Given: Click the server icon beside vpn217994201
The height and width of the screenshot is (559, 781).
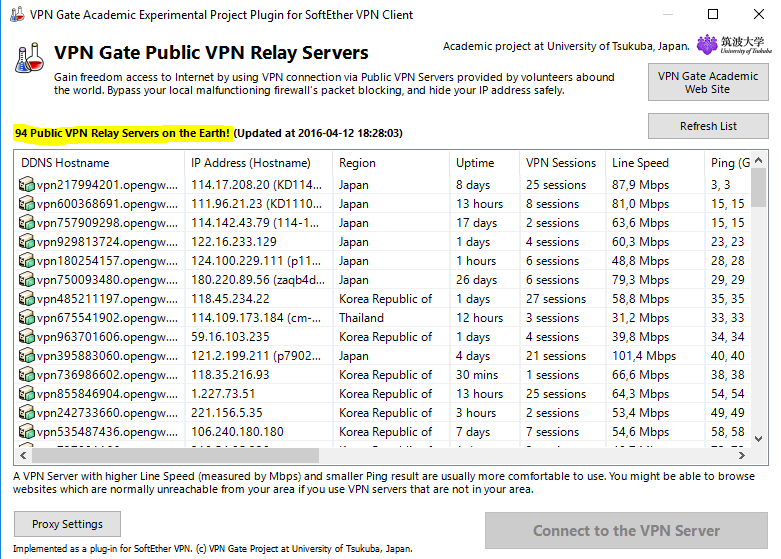Looking at the screenshot, I should point(26,185).
